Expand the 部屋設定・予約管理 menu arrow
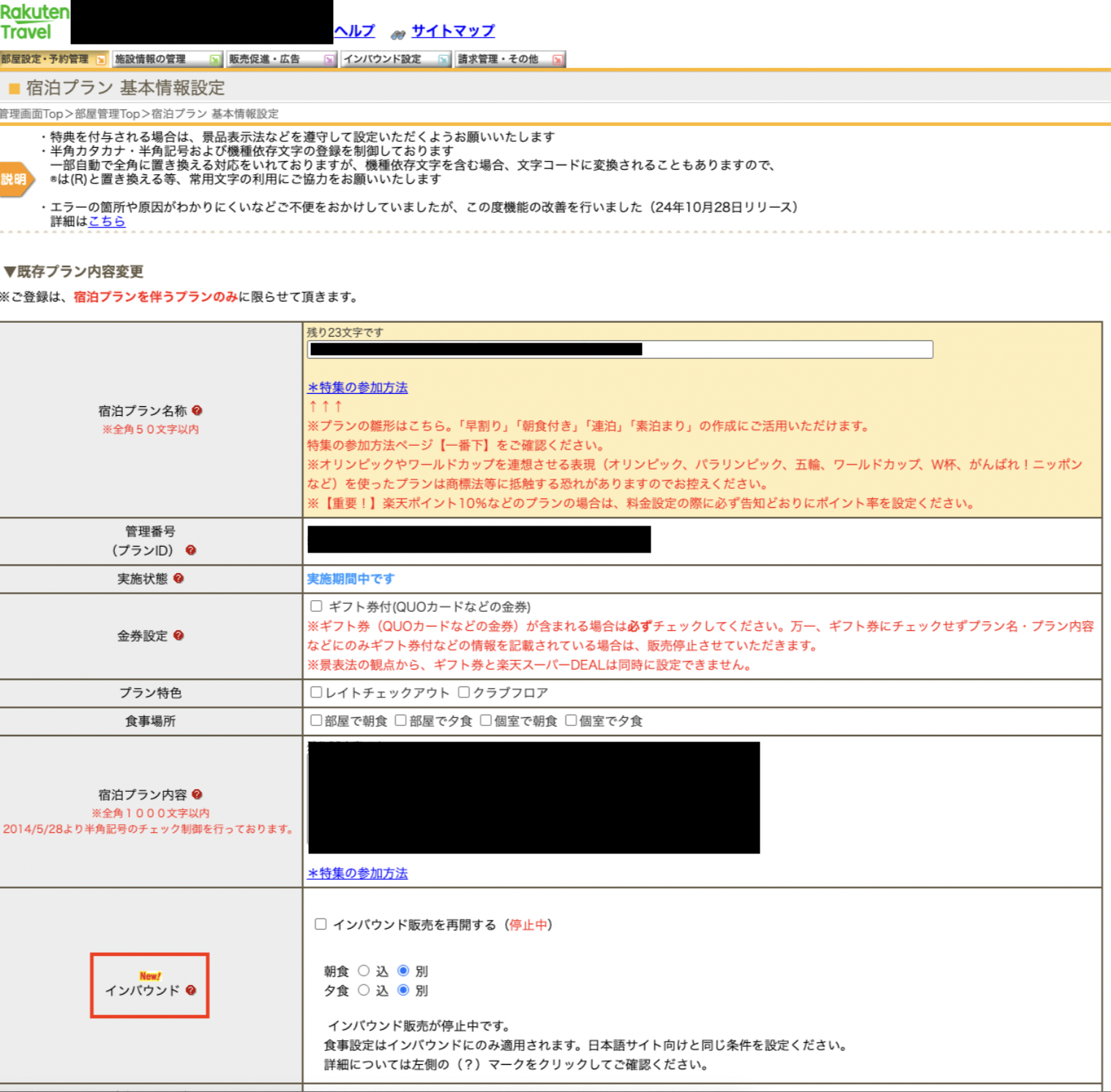The width and height of the screenshot is (1111, 1092). point(101,59)
